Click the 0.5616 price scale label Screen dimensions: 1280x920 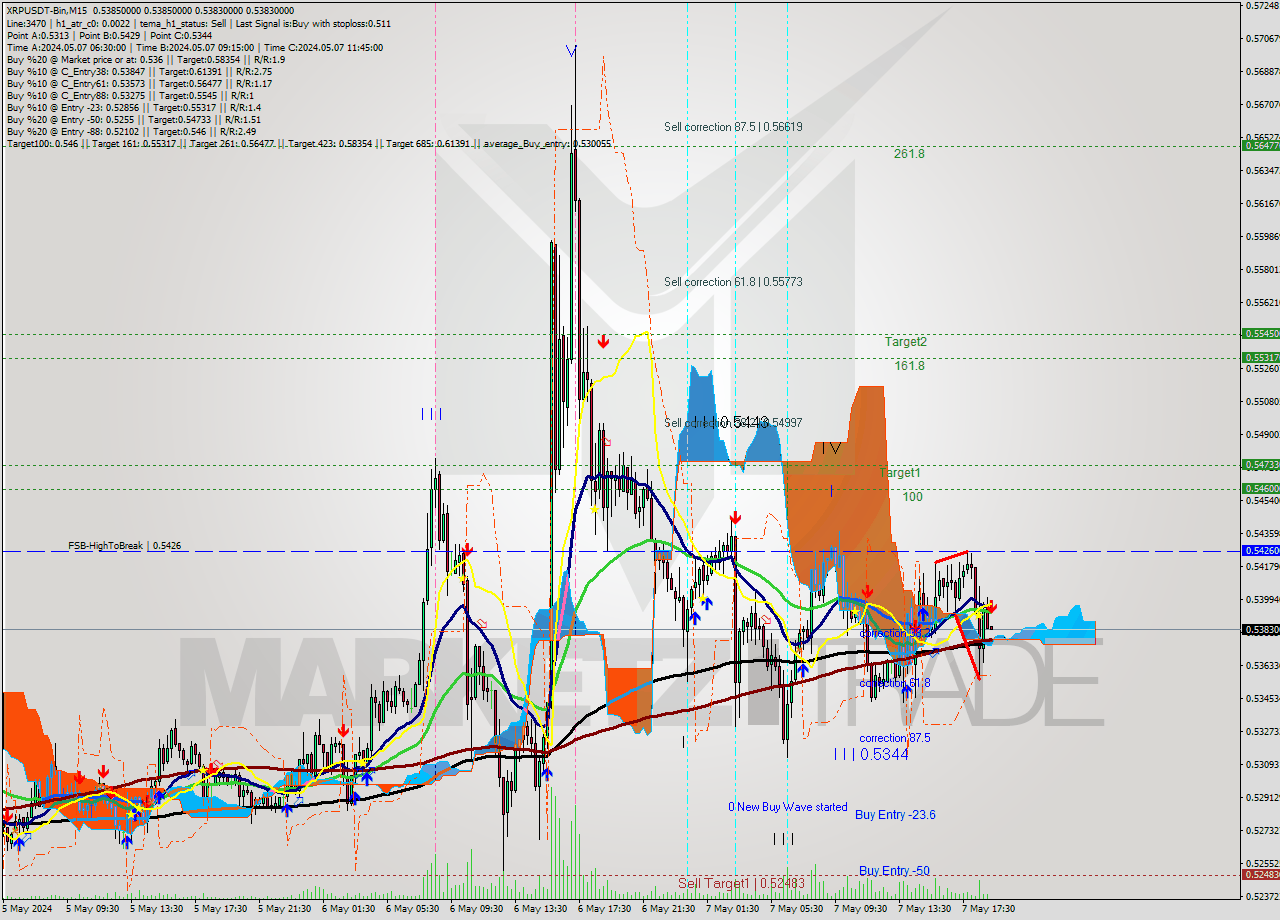1262,204
